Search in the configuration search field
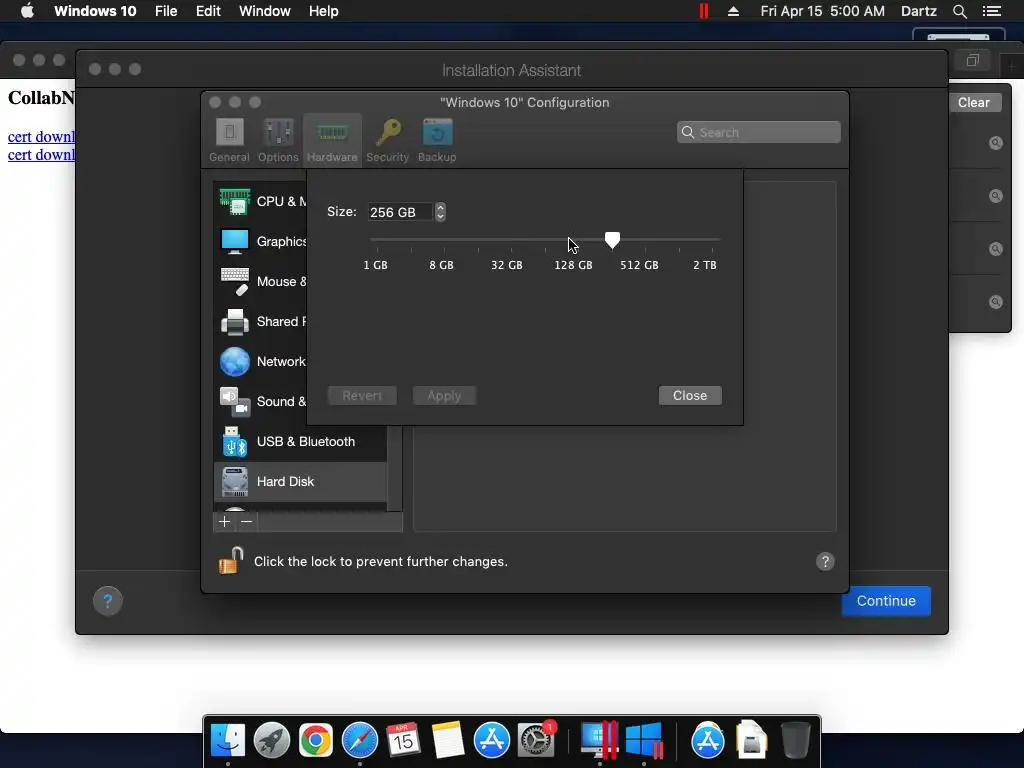This screenshot has width=1024, height=768. pos(759,133)
